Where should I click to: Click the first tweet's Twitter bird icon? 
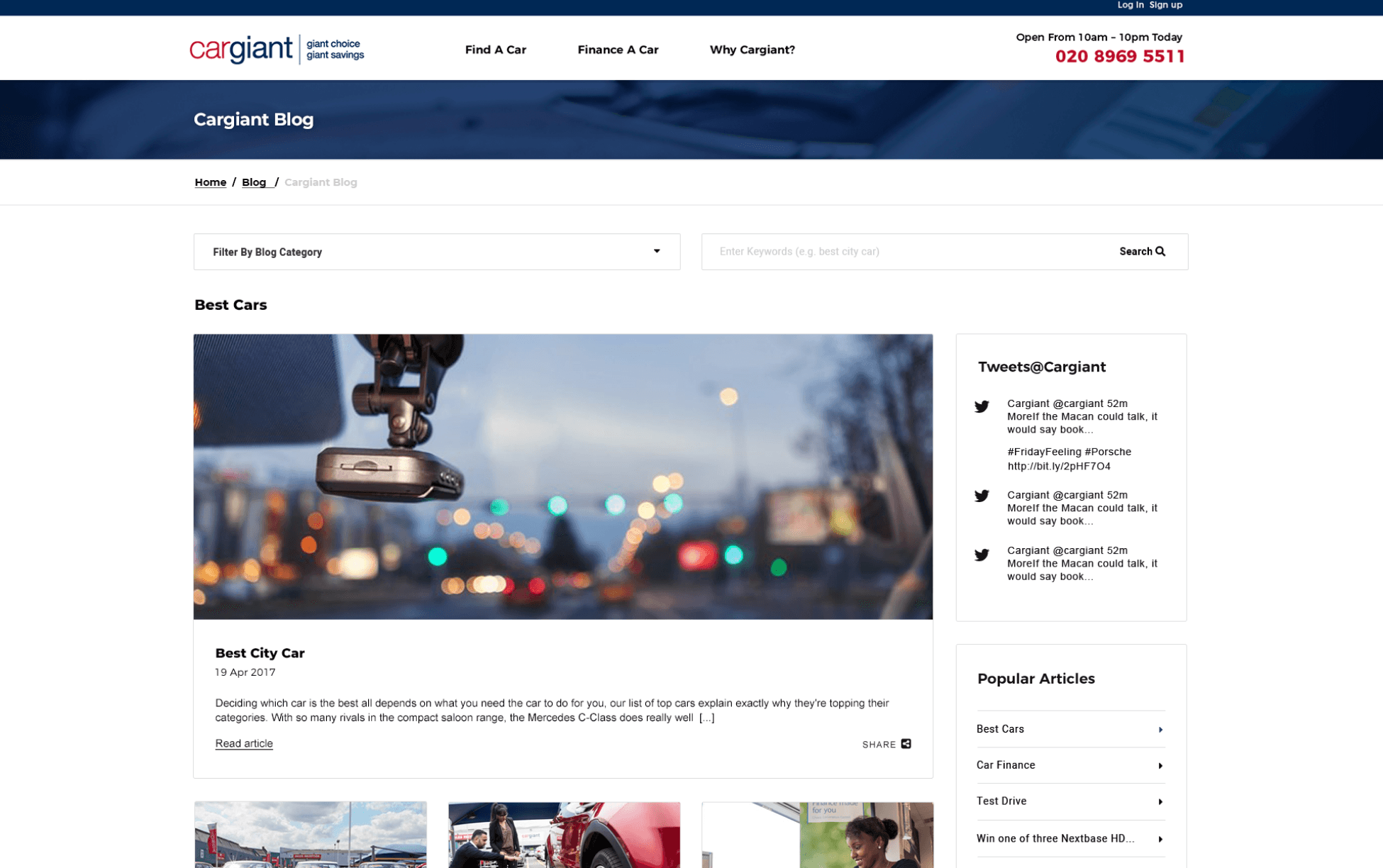point(982,406)
